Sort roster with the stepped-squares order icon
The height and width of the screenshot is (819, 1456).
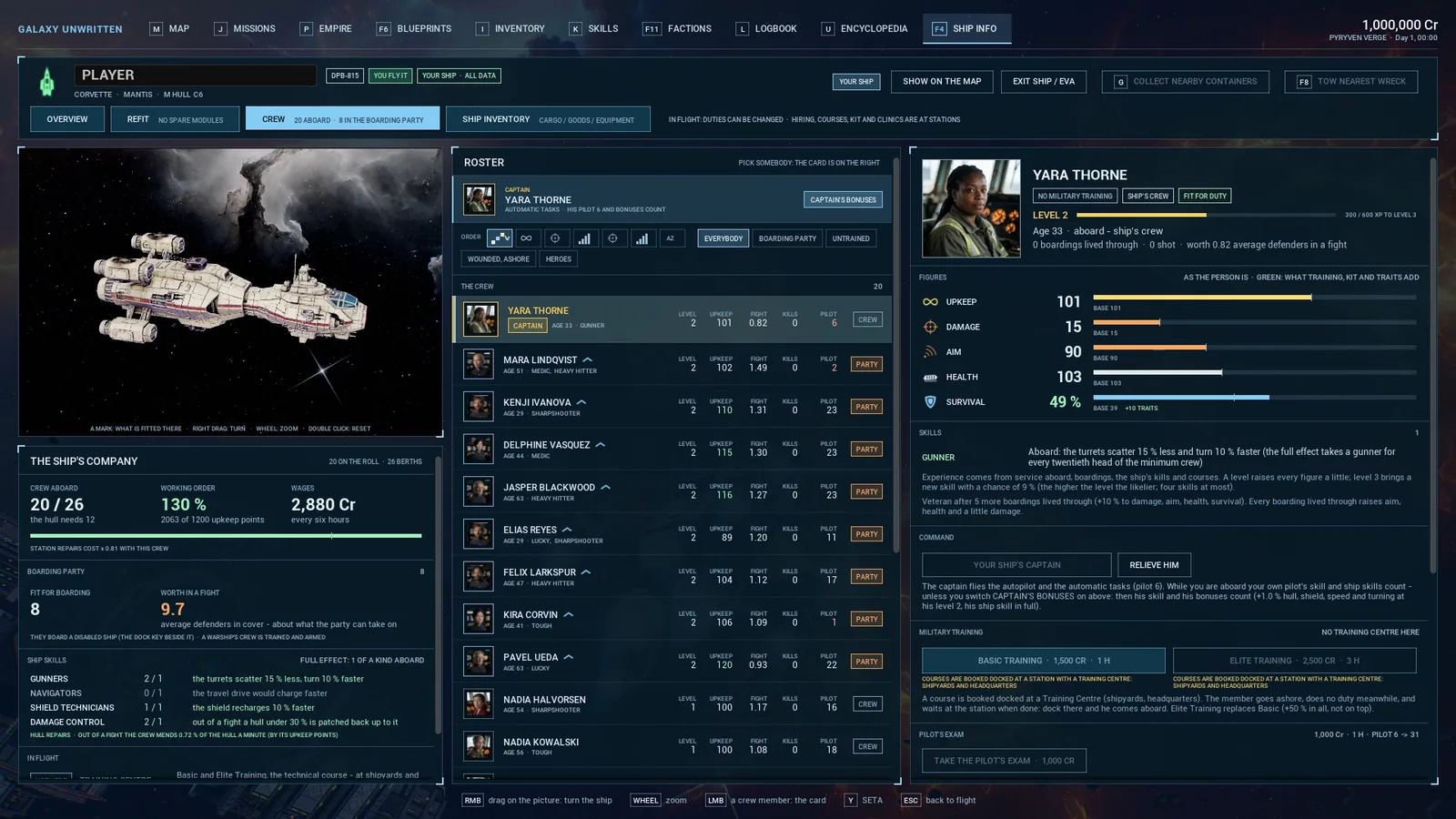pos(500,238)
